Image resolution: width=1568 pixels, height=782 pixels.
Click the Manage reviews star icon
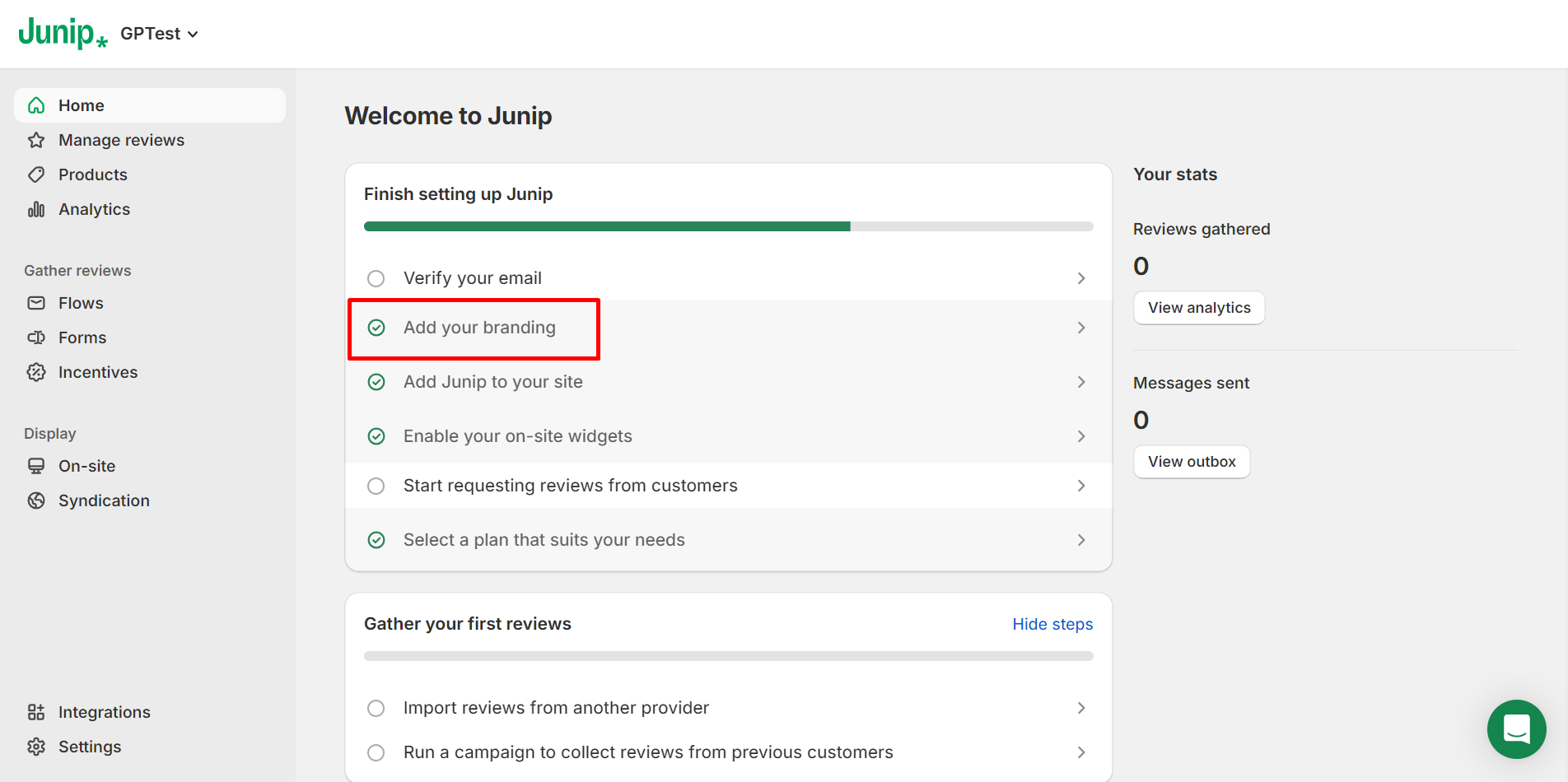pyautogui.click(x=36, y=140)
